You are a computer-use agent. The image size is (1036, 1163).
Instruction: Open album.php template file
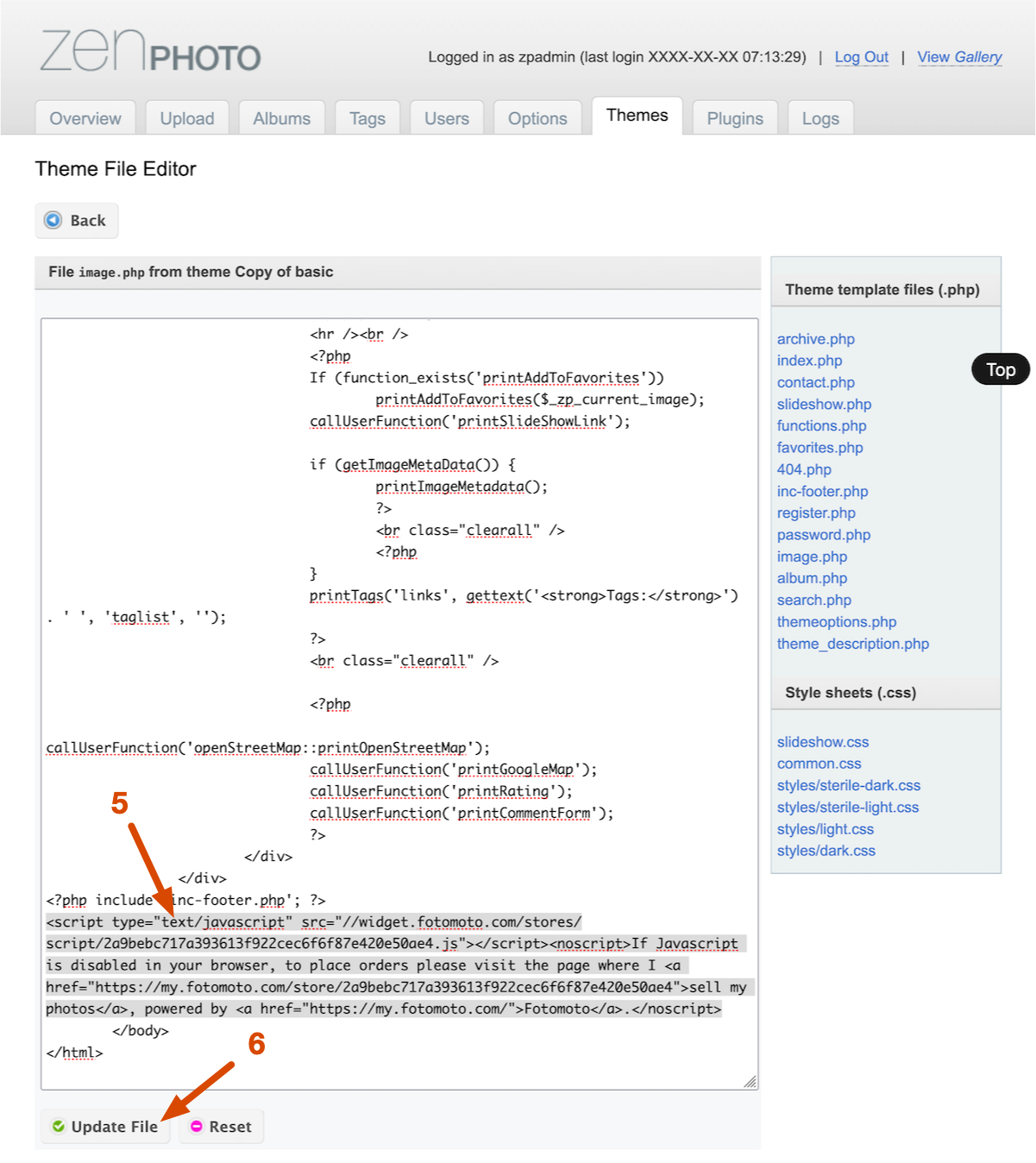(812, 578)
